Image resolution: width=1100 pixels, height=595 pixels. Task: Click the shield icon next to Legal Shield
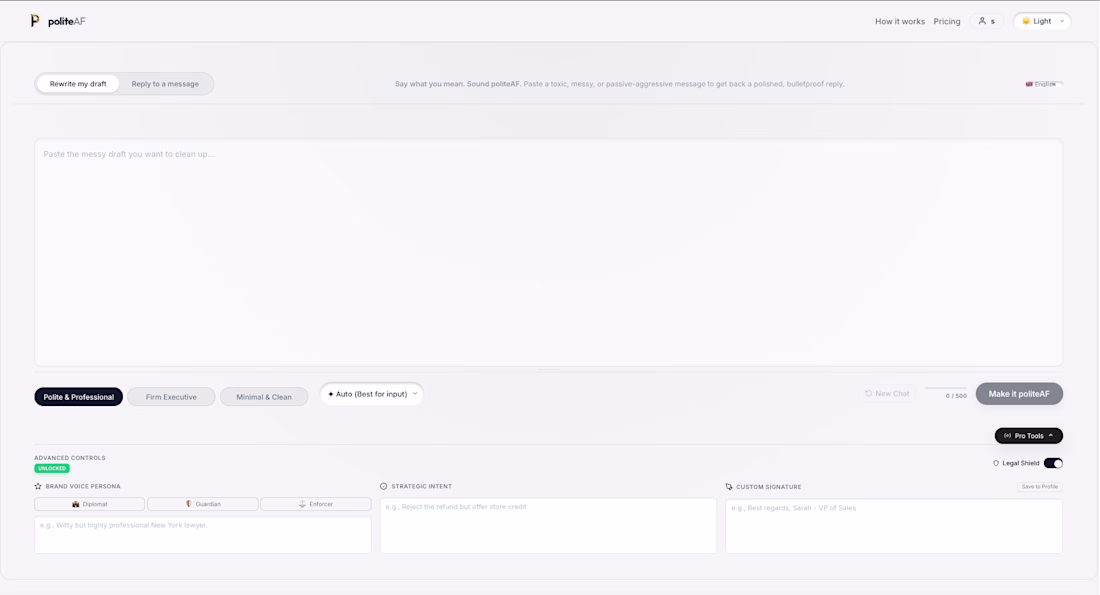[x=995, y=463]
